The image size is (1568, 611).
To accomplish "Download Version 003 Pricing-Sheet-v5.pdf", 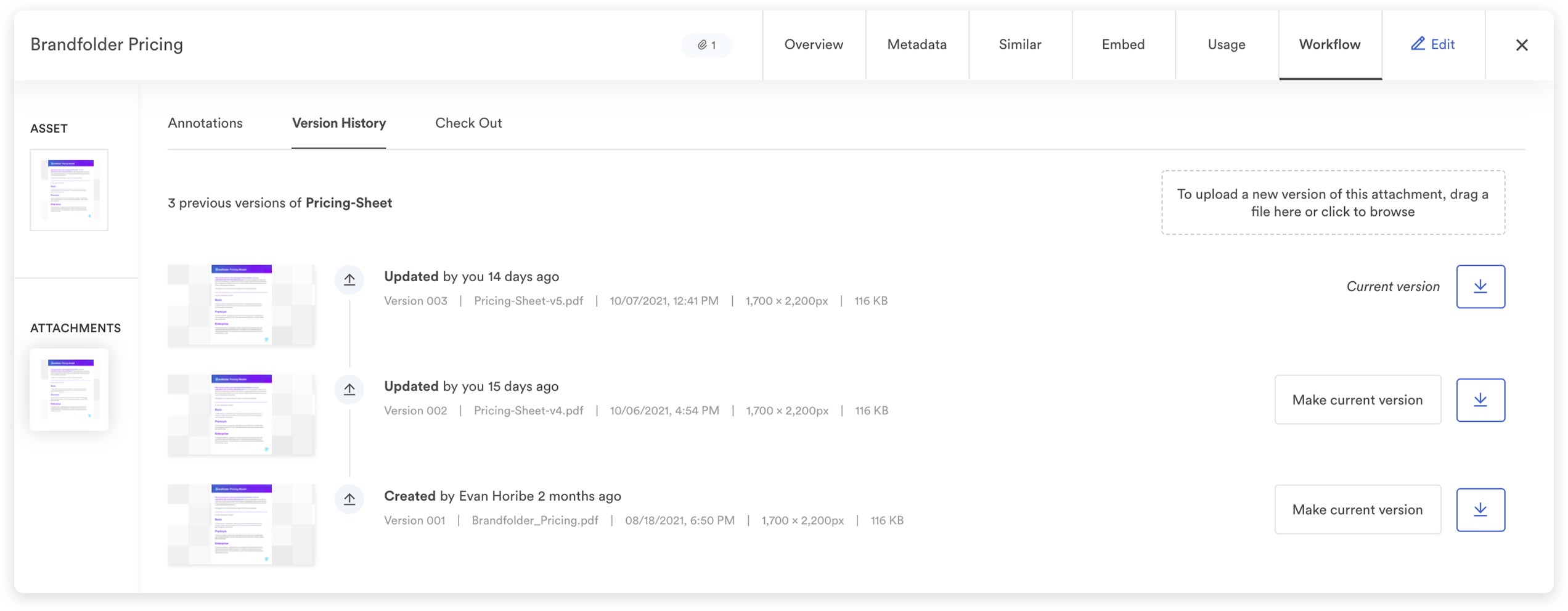I will tap(1480, 287).
